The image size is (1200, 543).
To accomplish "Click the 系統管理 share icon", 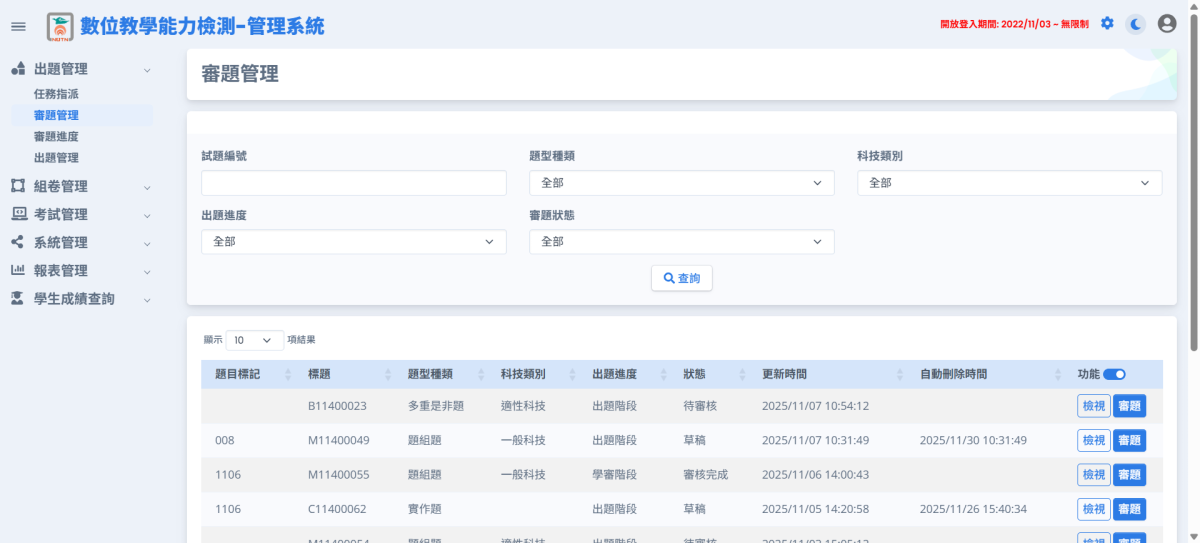I will pos(18,242).
